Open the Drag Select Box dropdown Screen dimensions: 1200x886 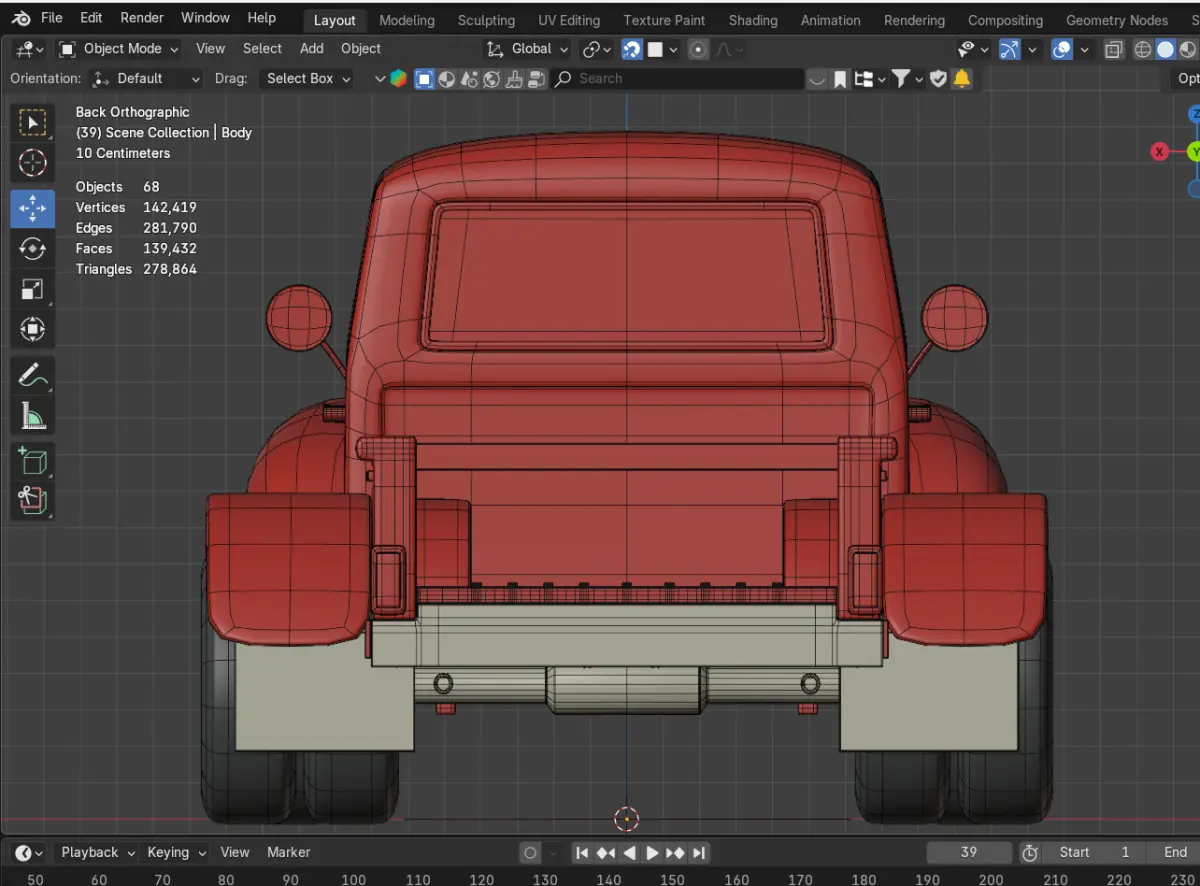point(309,78)
